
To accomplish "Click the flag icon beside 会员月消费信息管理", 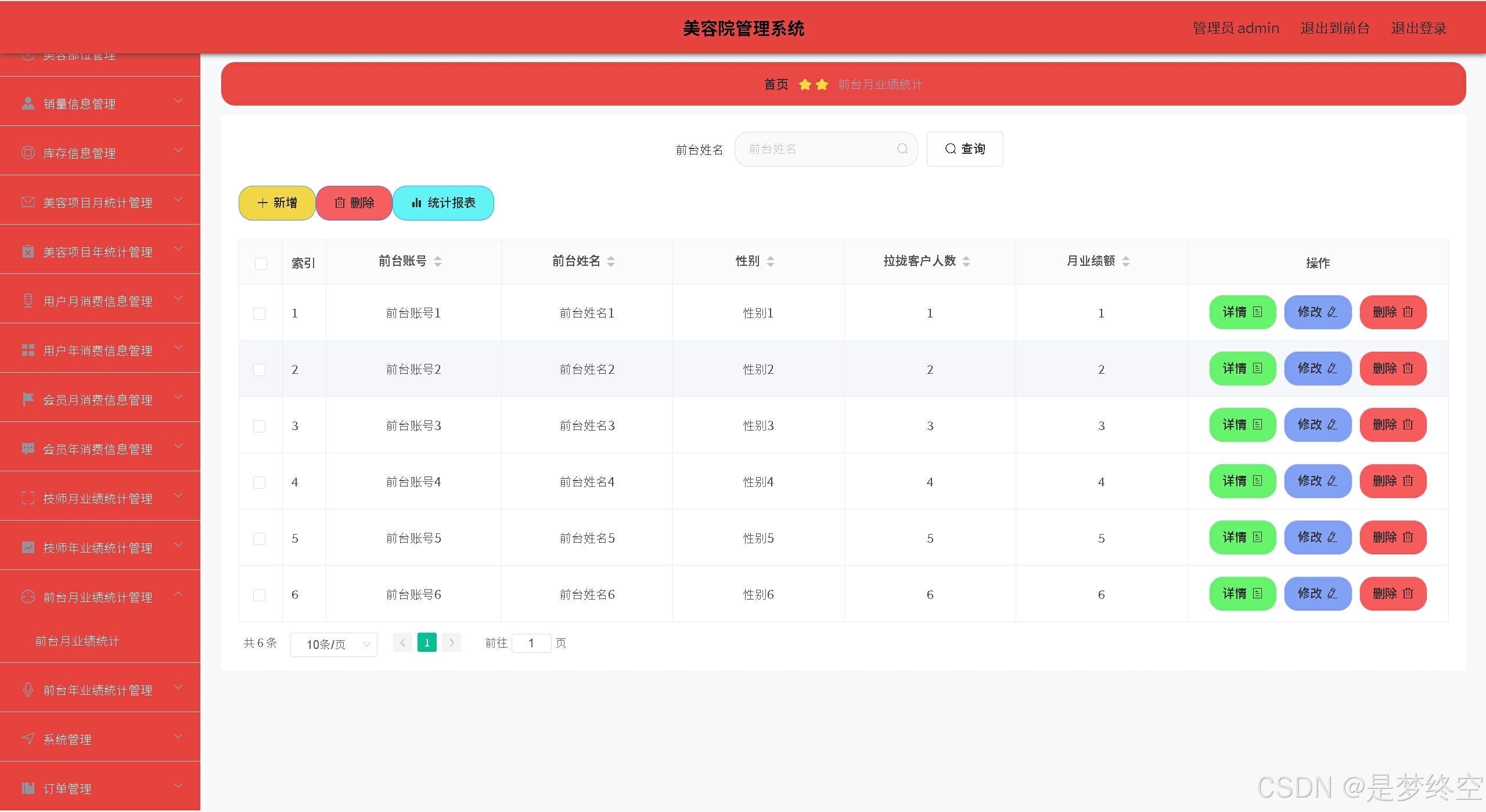I will click(28, 399).
